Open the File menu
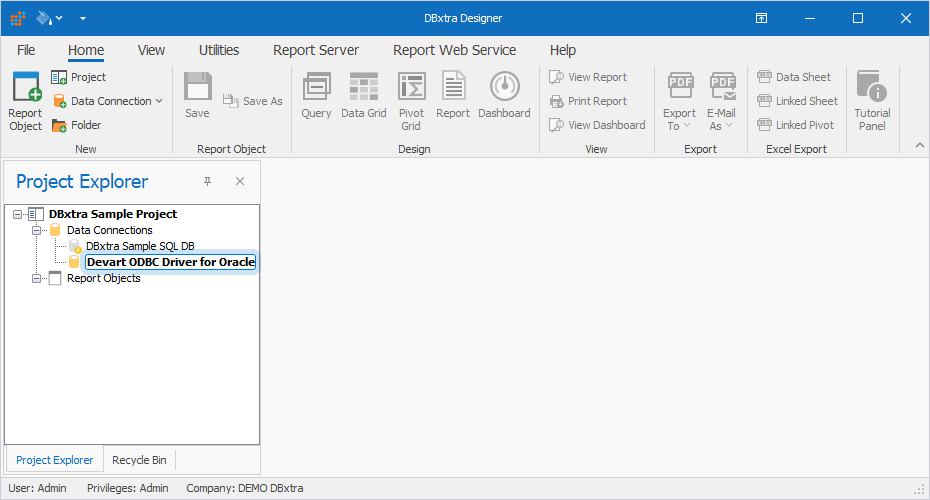This screenshot has height=500, width=930. 26,50
